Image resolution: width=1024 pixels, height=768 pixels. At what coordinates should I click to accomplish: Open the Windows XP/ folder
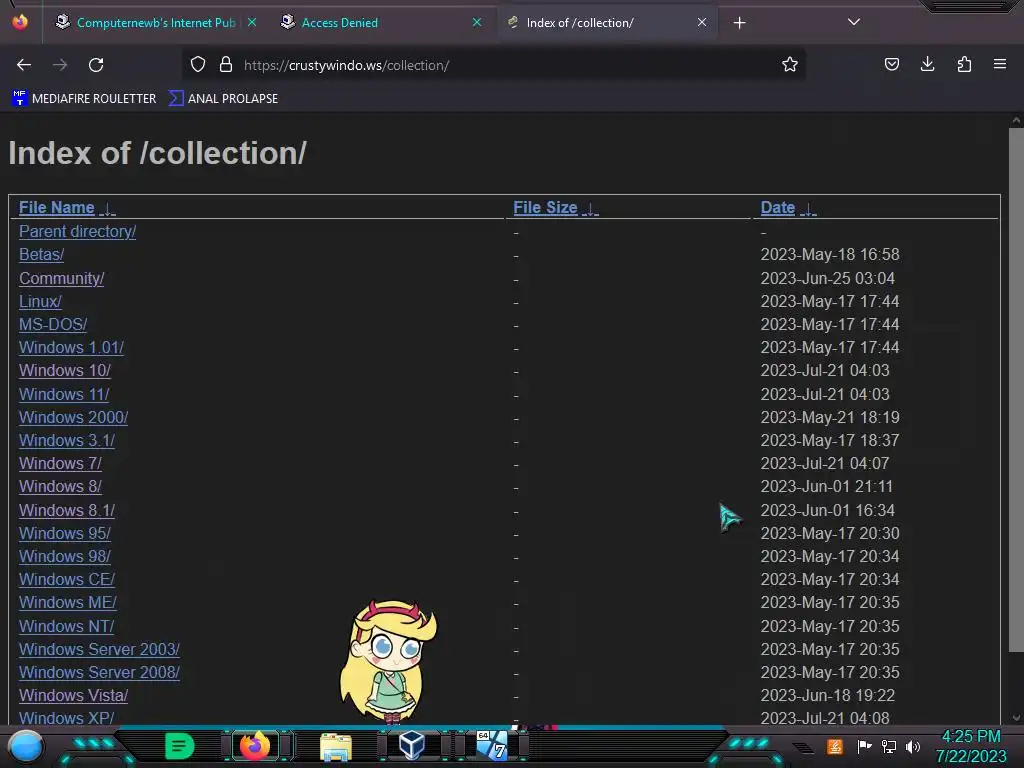67,718
